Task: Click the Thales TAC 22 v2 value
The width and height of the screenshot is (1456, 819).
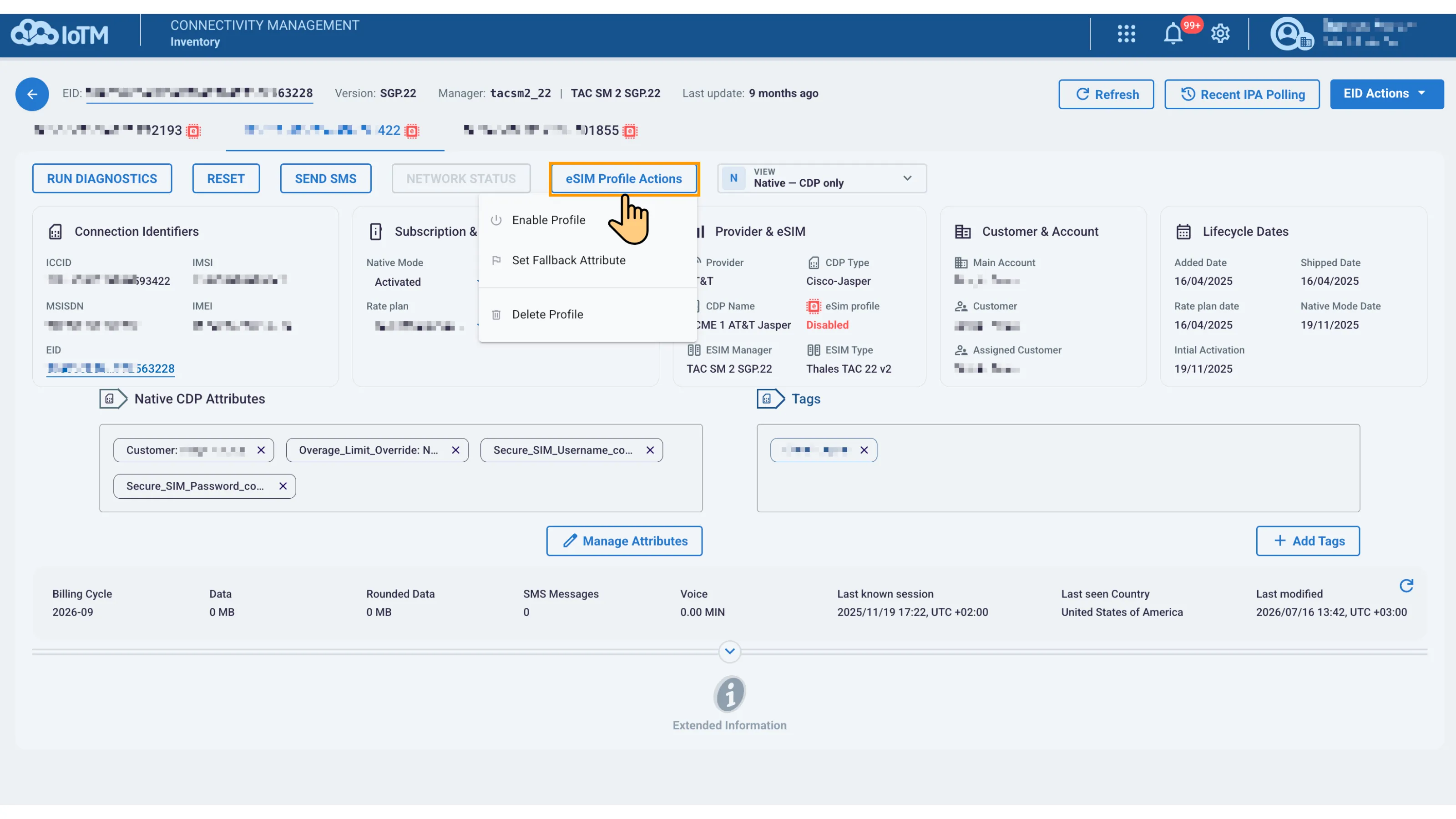Action: click(849, 369)
